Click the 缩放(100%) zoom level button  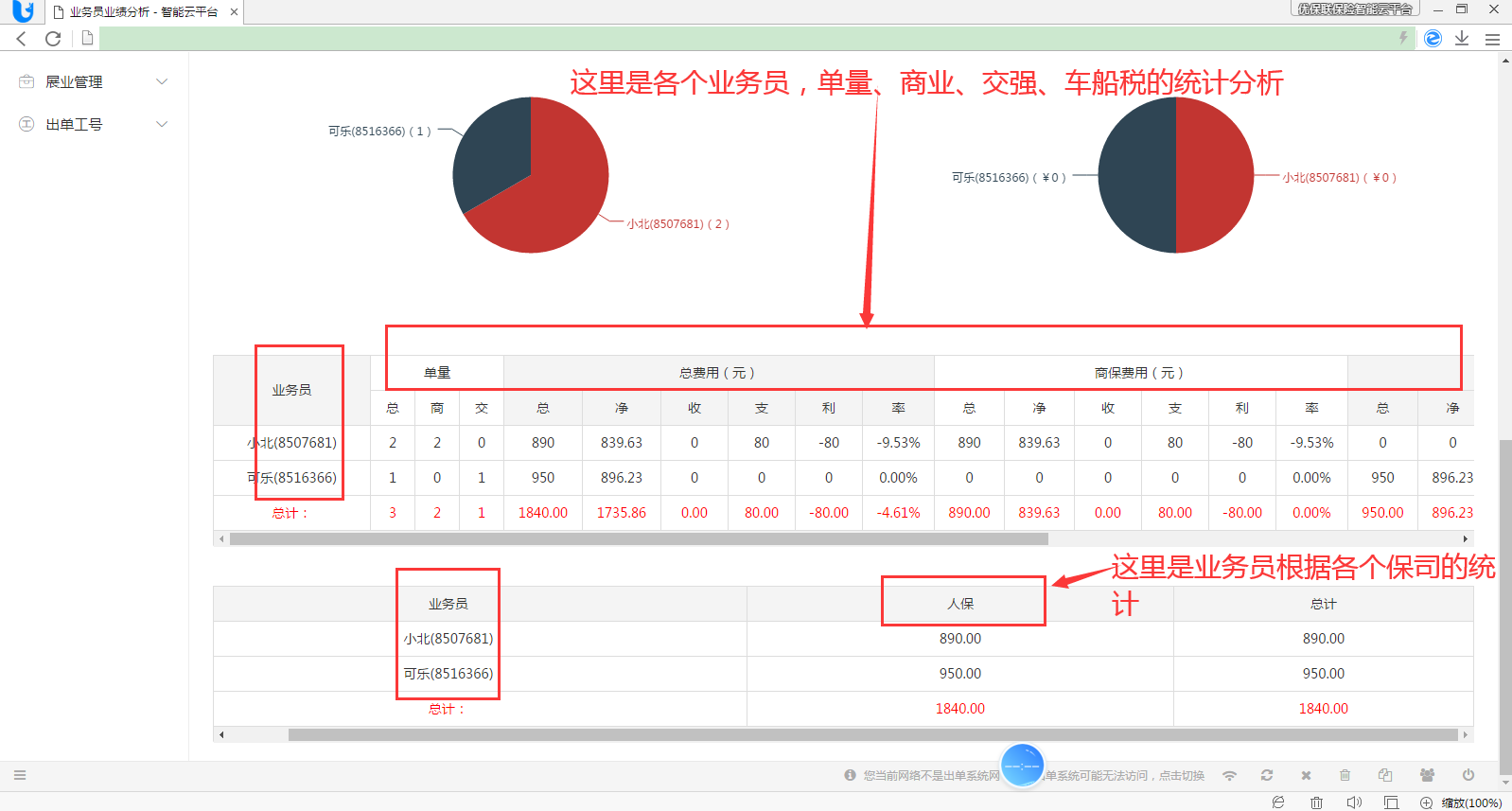[1471, 802]
